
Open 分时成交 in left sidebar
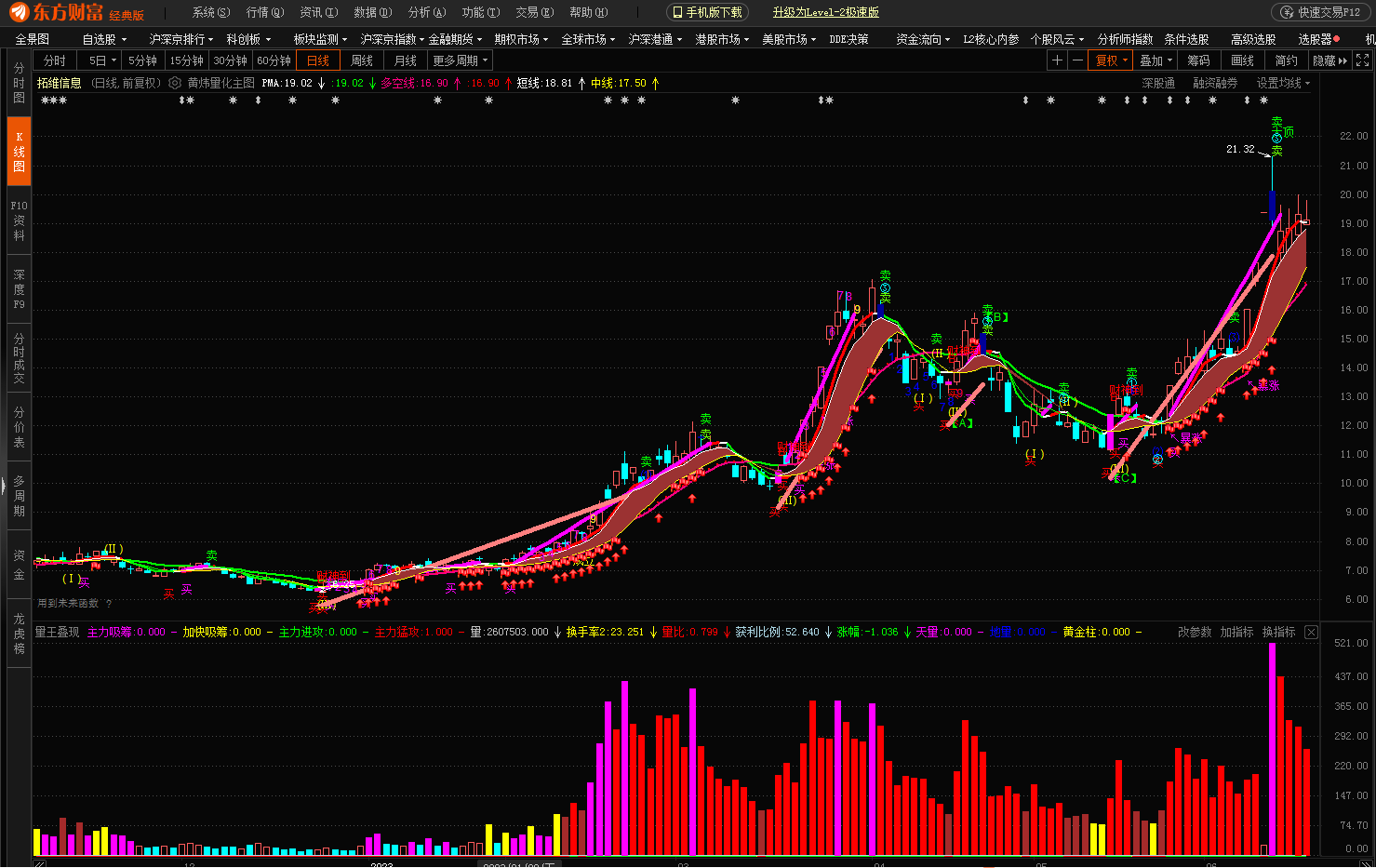(x=19, y=358)
